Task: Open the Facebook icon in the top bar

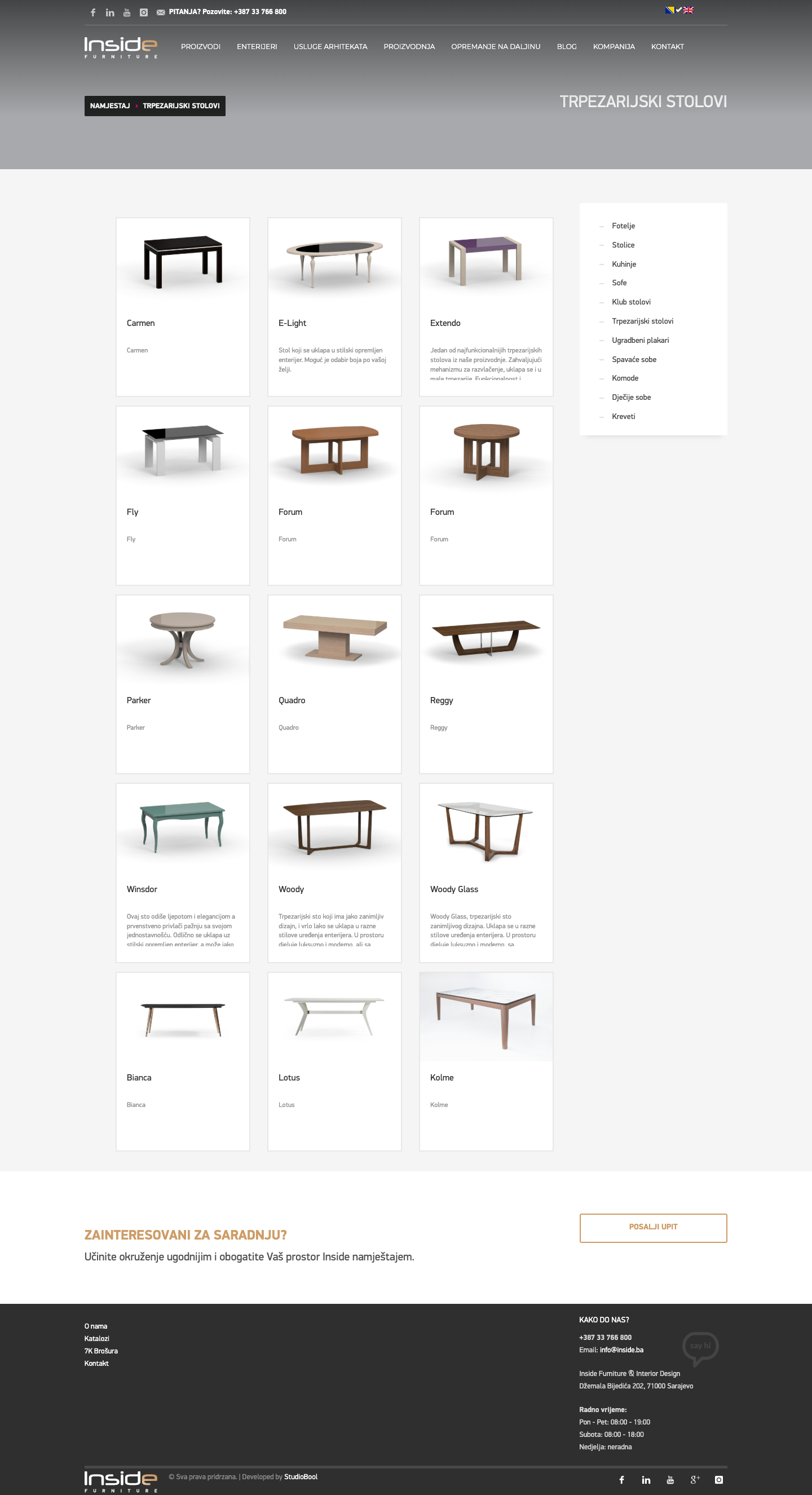Action: point(93,12)
